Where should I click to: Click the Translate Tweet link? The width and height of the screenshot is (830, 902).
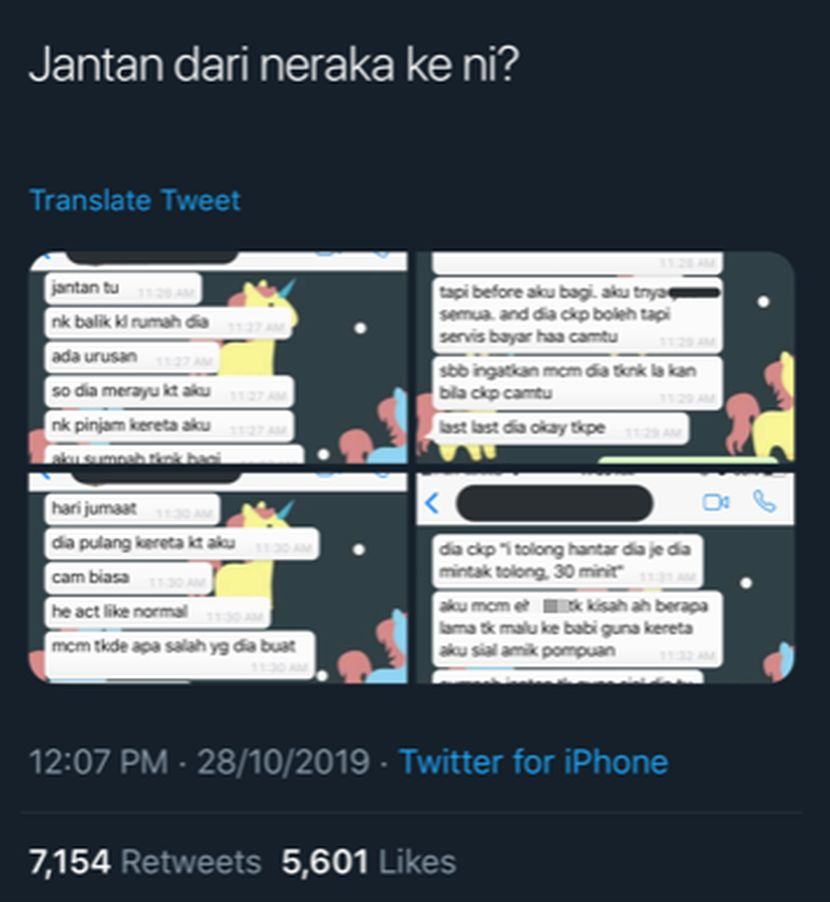[135, 200]
